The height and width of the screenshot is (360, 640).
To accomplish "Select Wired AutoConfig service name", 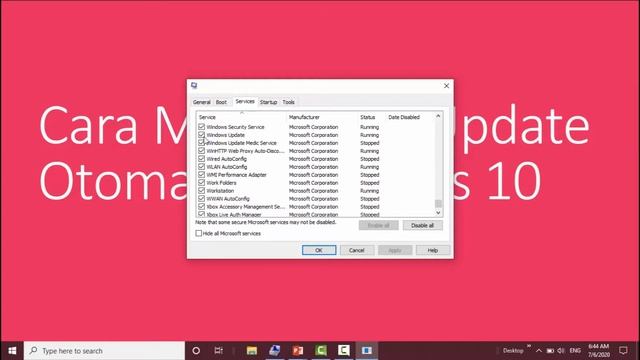I will click(227, 159).
